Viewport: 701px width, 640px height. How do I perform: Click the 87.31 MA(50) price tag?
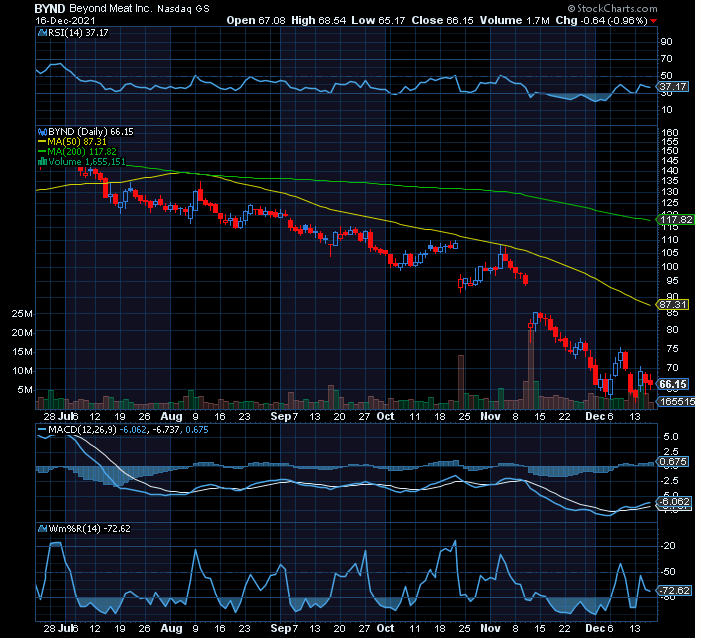pos(673,304)
